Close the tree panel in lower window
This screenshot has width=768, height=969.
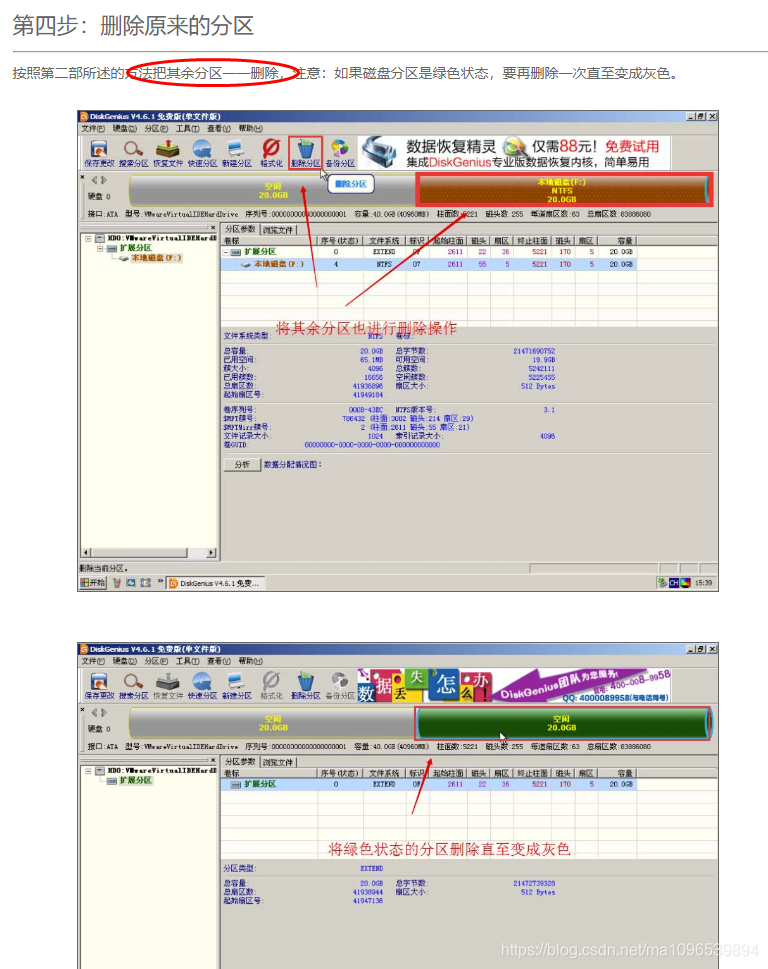click(213, 761)
